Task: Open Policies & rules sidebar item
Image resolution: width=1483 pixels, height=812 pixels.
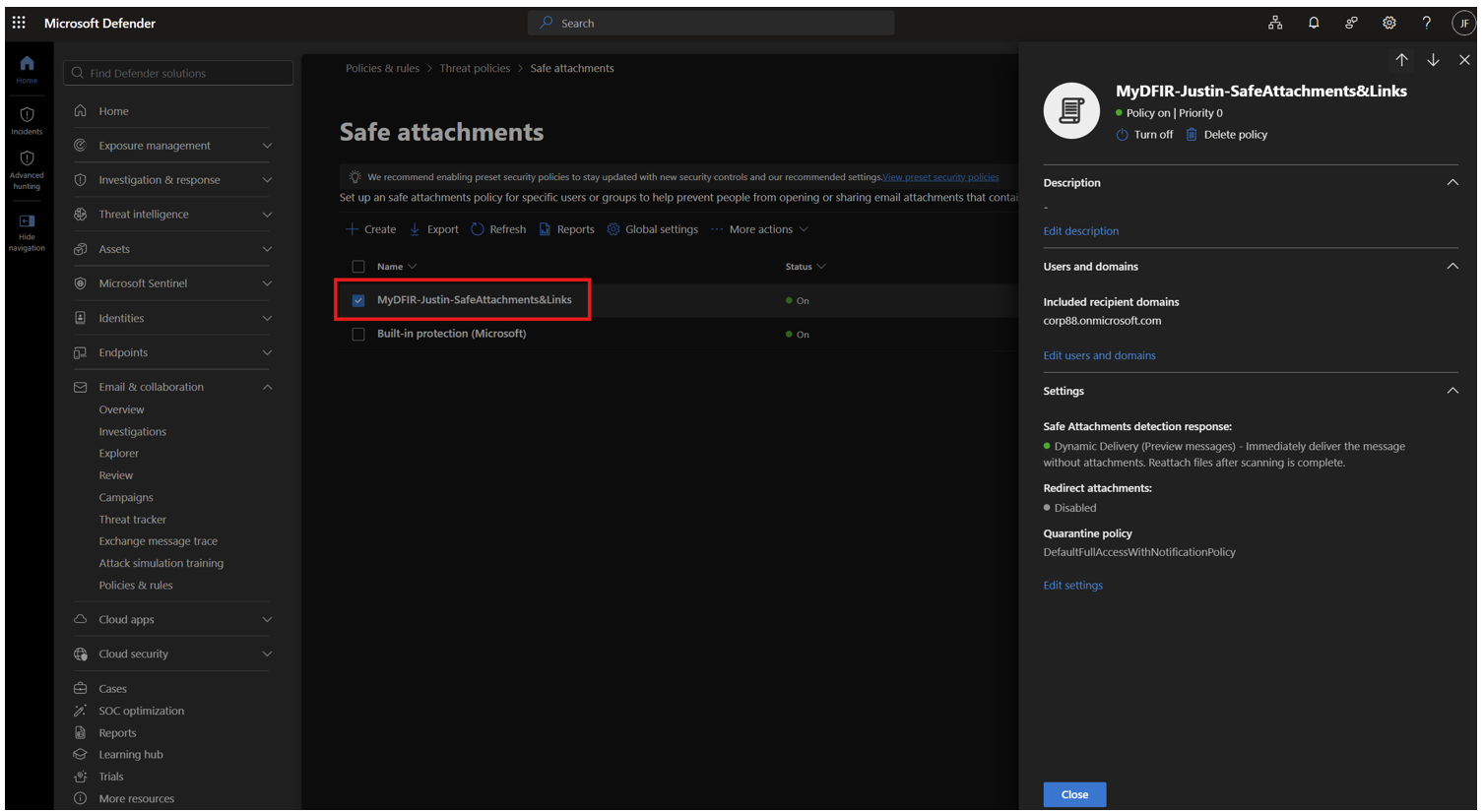Action: pyautogui.click(x=135, y=586)
